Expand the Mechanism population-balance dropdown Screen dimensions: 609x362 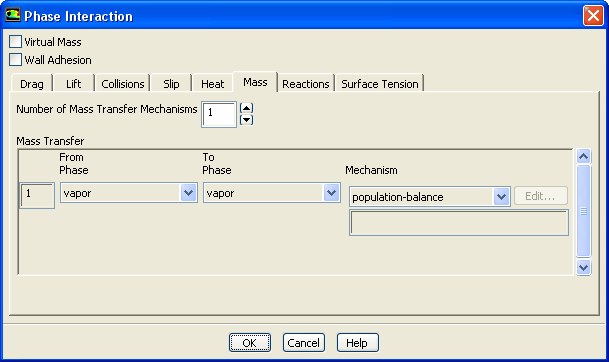pyautogui.click(x=430, y=197)
